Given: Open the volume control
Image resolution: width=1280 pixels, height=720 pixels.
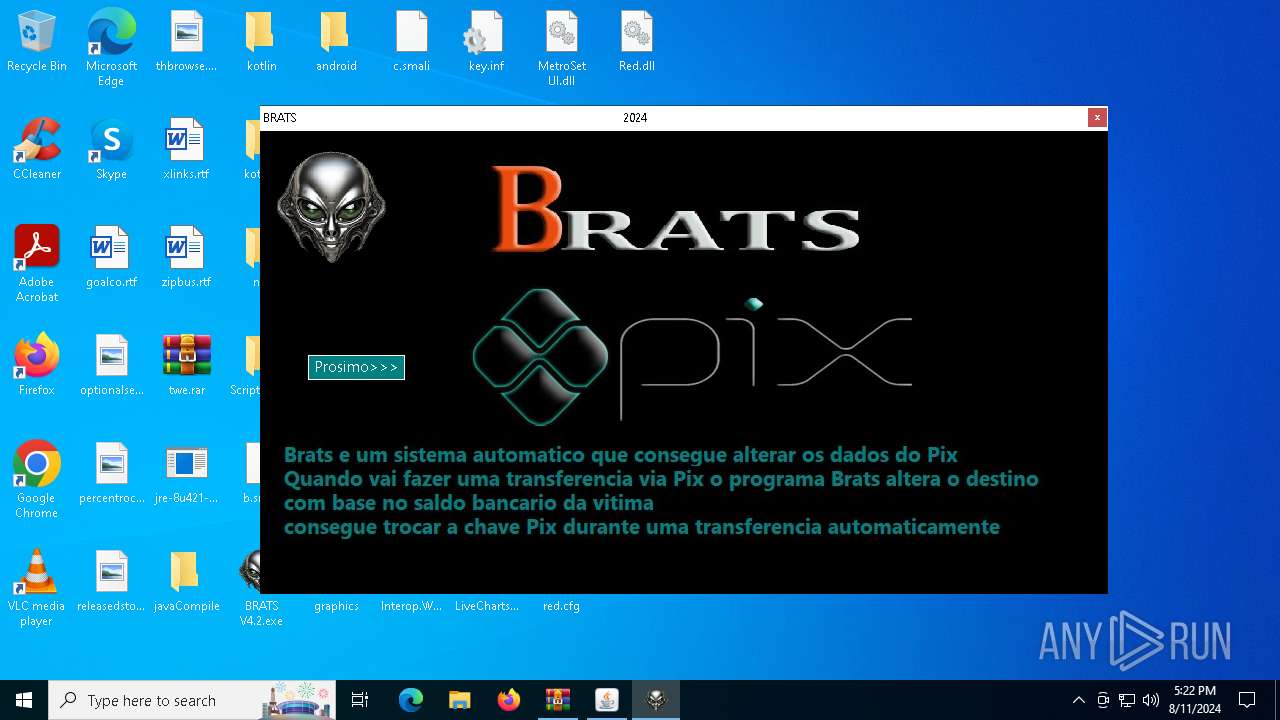Looking at the screenshot, I should pyautogui.click(x=1150, y=700).
